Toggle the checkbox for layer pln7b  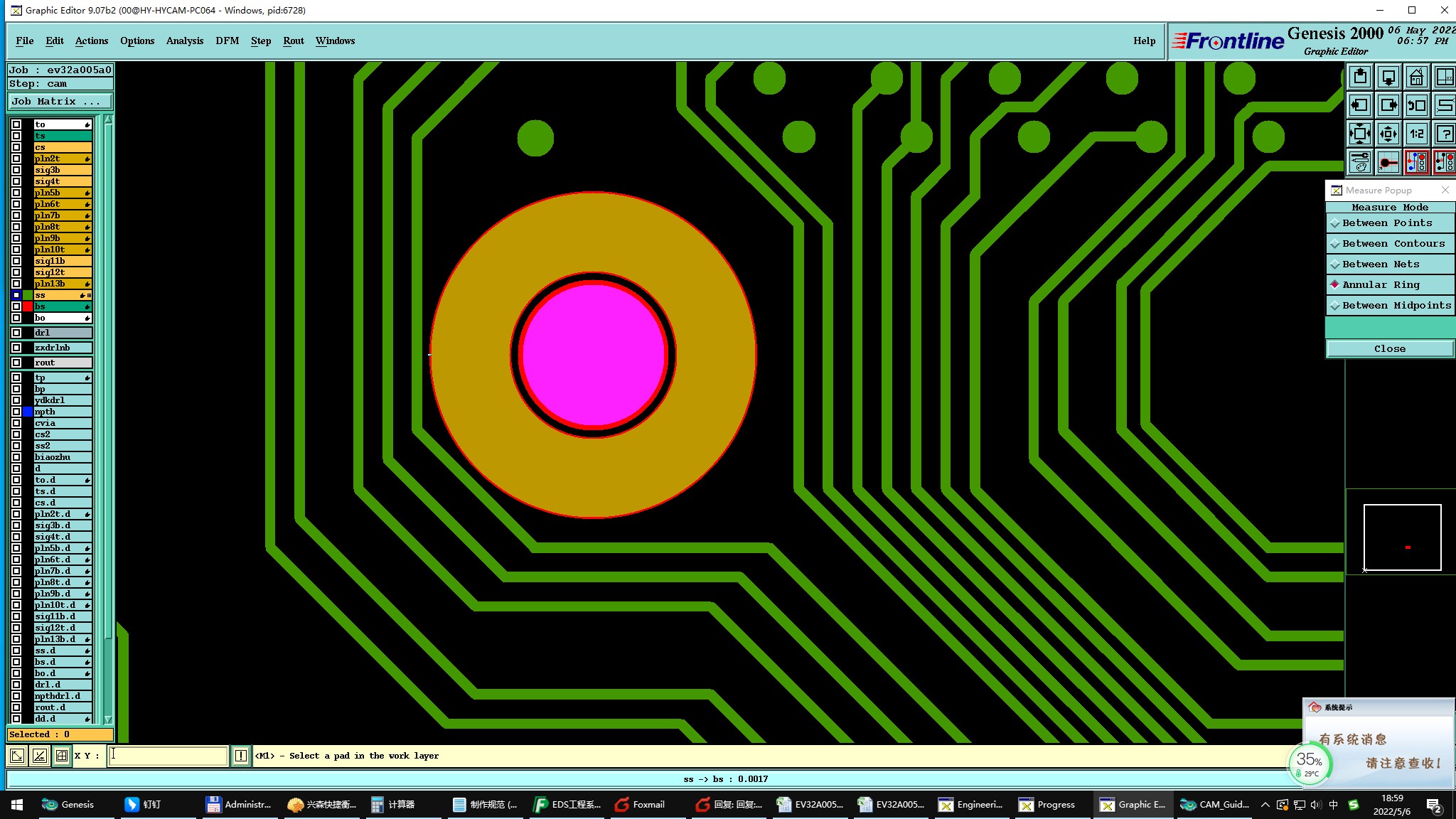16,215
